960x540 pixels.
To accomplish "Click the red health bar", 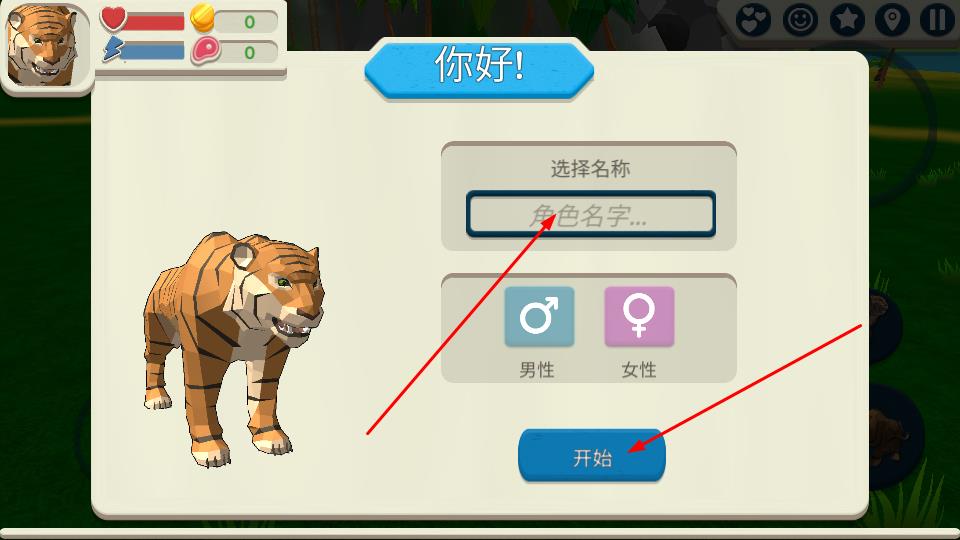I will [x=154, y=22].
